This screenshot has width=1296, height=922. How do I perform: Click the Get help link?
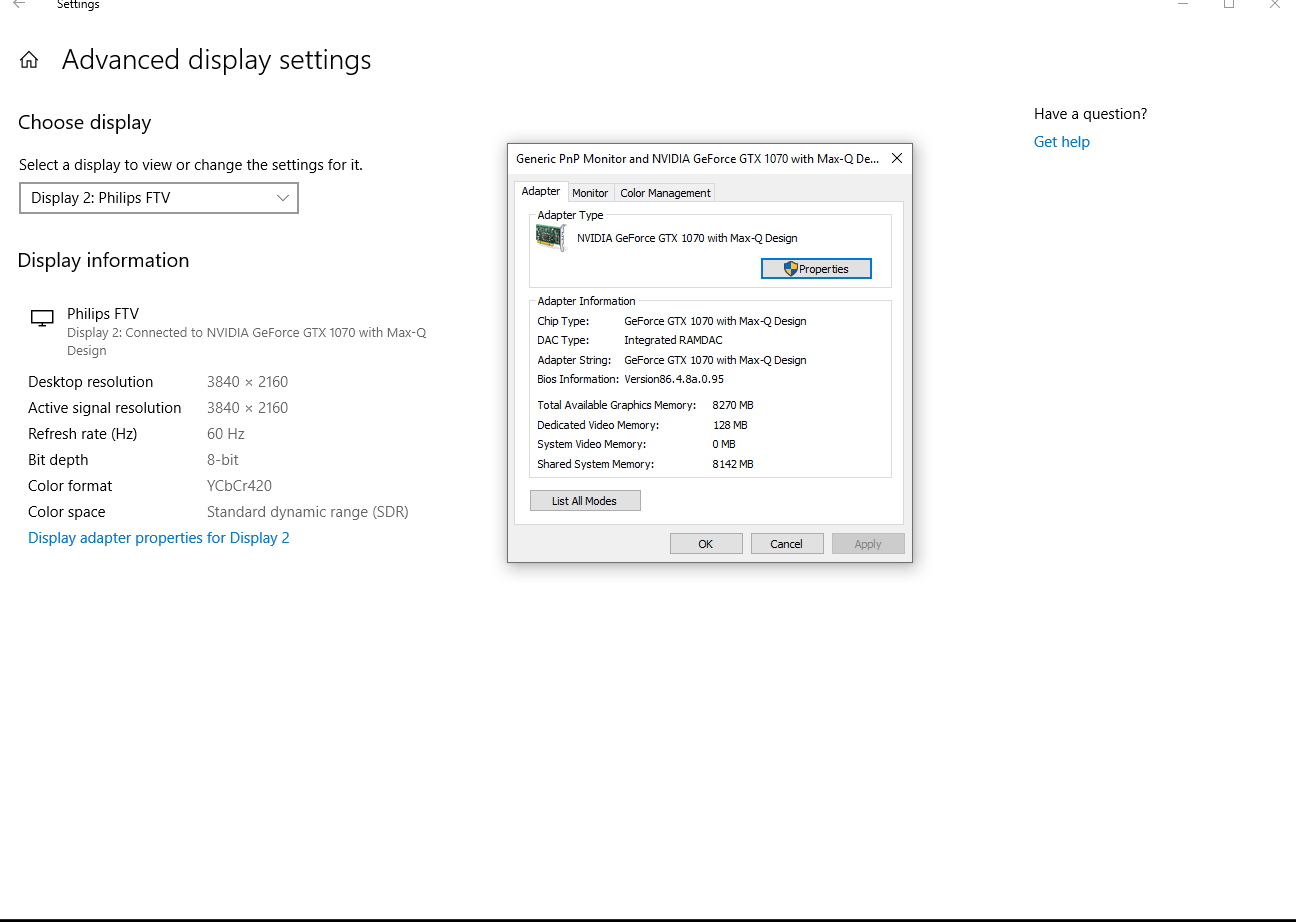pos(1061,142)
